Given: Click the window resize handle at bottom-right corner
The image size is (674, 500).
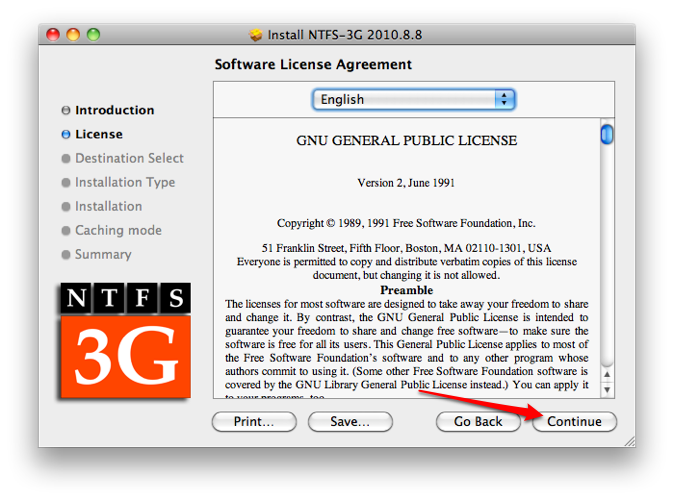Looking at the screenshot, I should pos(628,440).
